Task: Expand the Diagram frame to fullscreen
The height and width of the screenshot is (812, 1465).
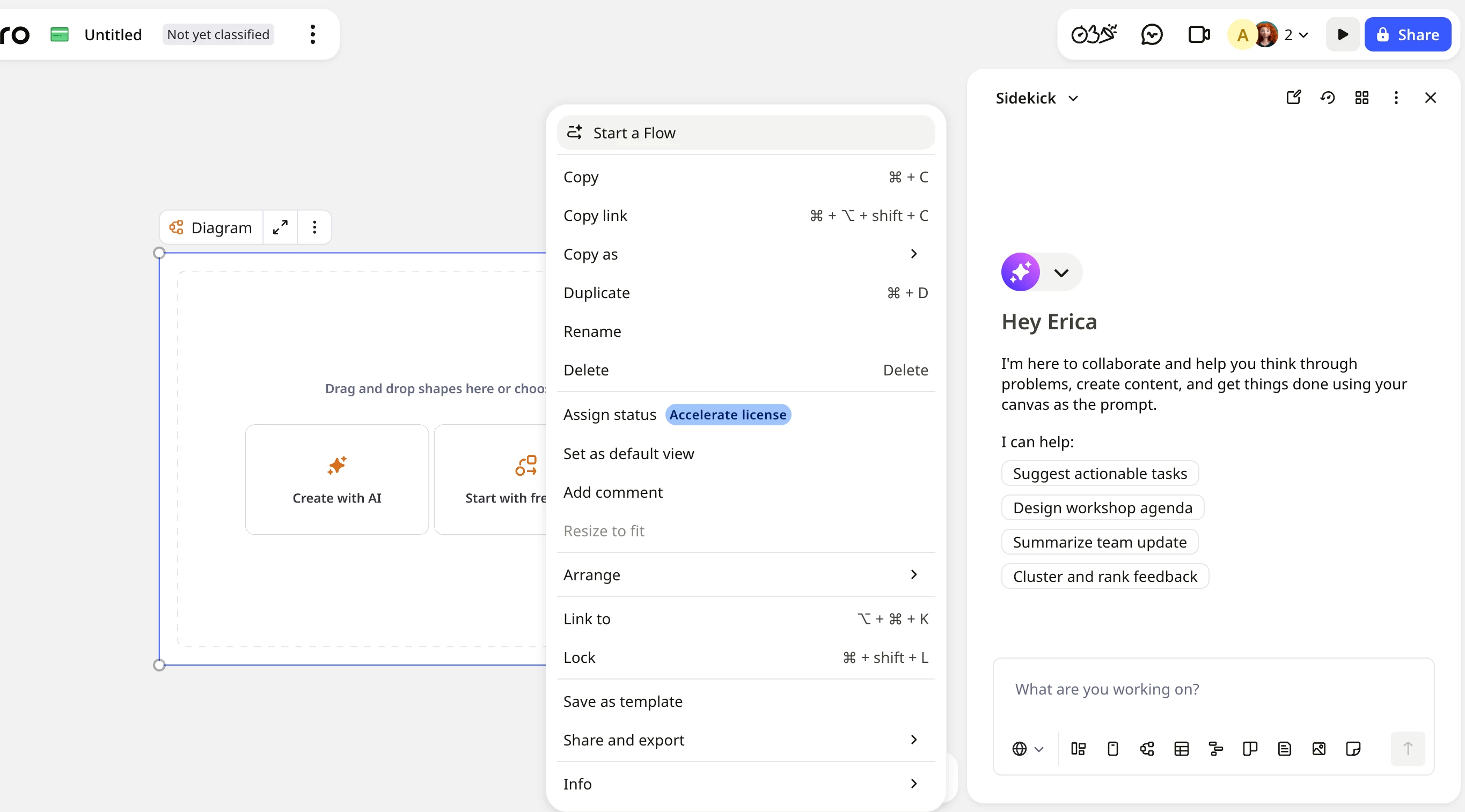Action: click(280, 227)
